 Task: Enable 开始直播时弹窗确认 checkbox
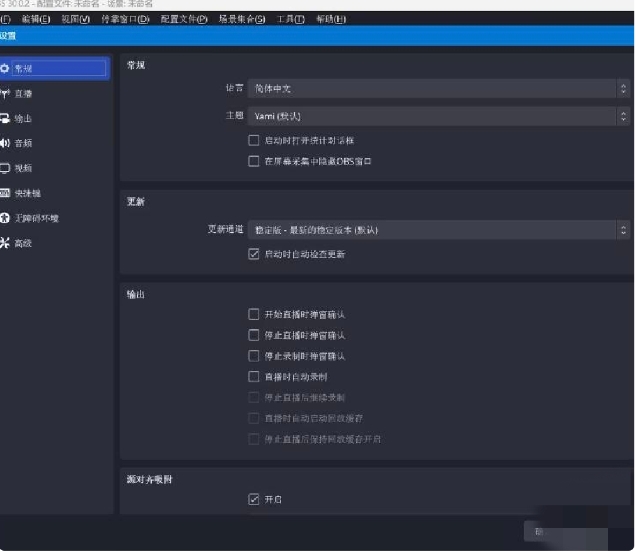point(254,315)
